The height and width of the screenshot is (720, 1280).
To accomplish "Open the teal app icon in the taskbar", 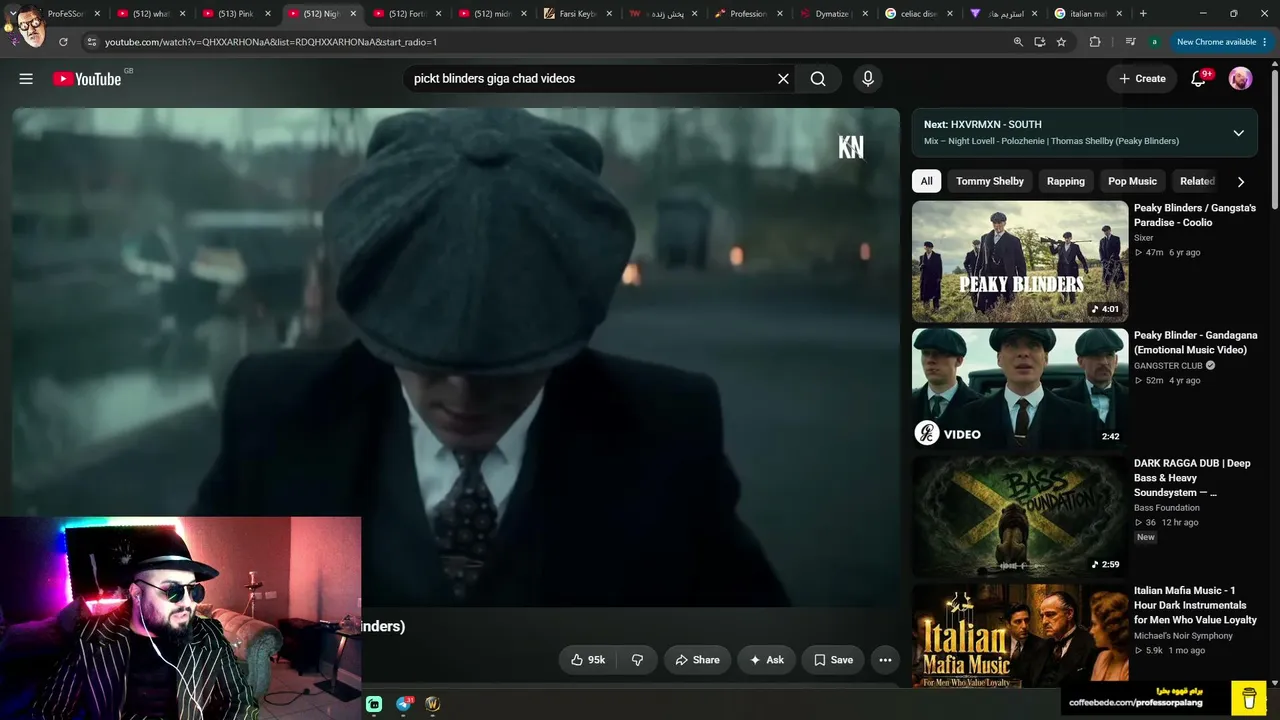I will click(x=374, y=704).
